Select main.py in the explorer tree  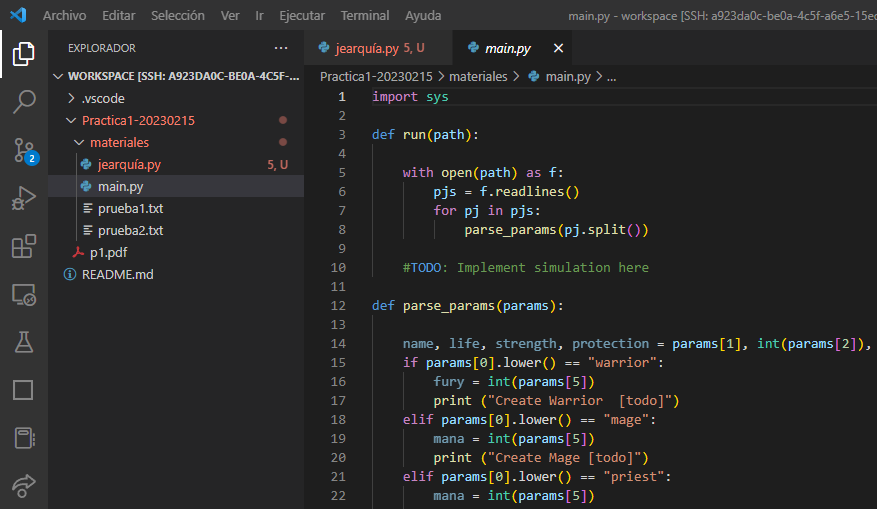(x=176, y=186)
